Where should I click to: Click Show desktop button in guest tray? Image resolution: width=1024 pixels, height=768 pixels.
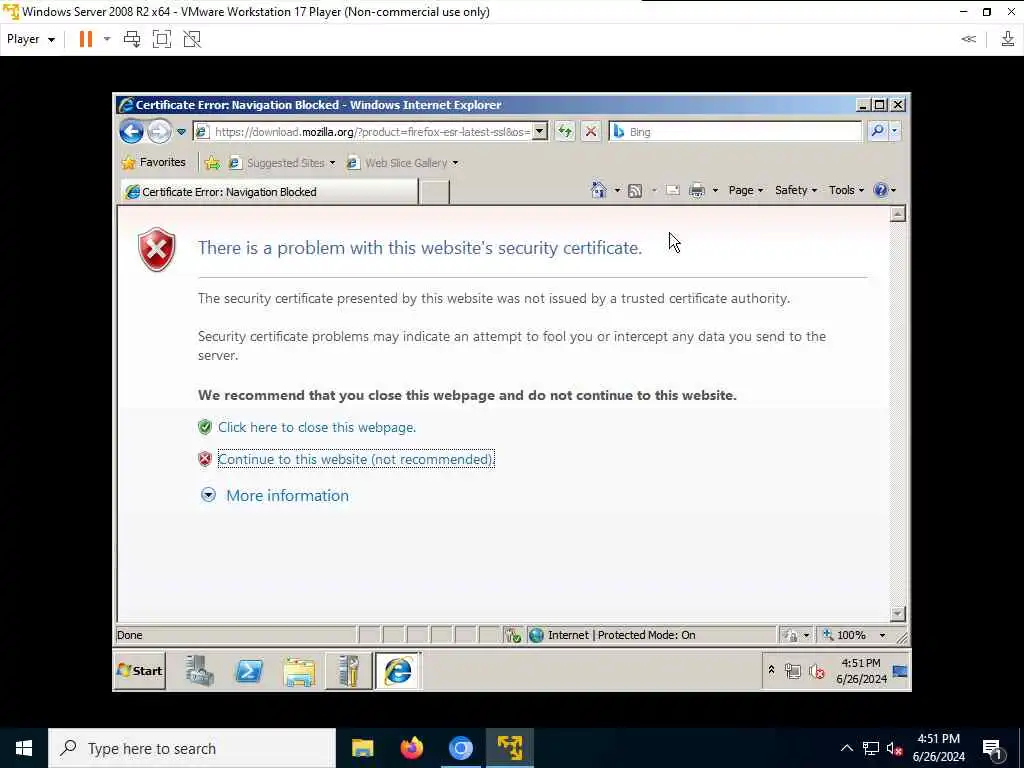[x=901, y=671]
